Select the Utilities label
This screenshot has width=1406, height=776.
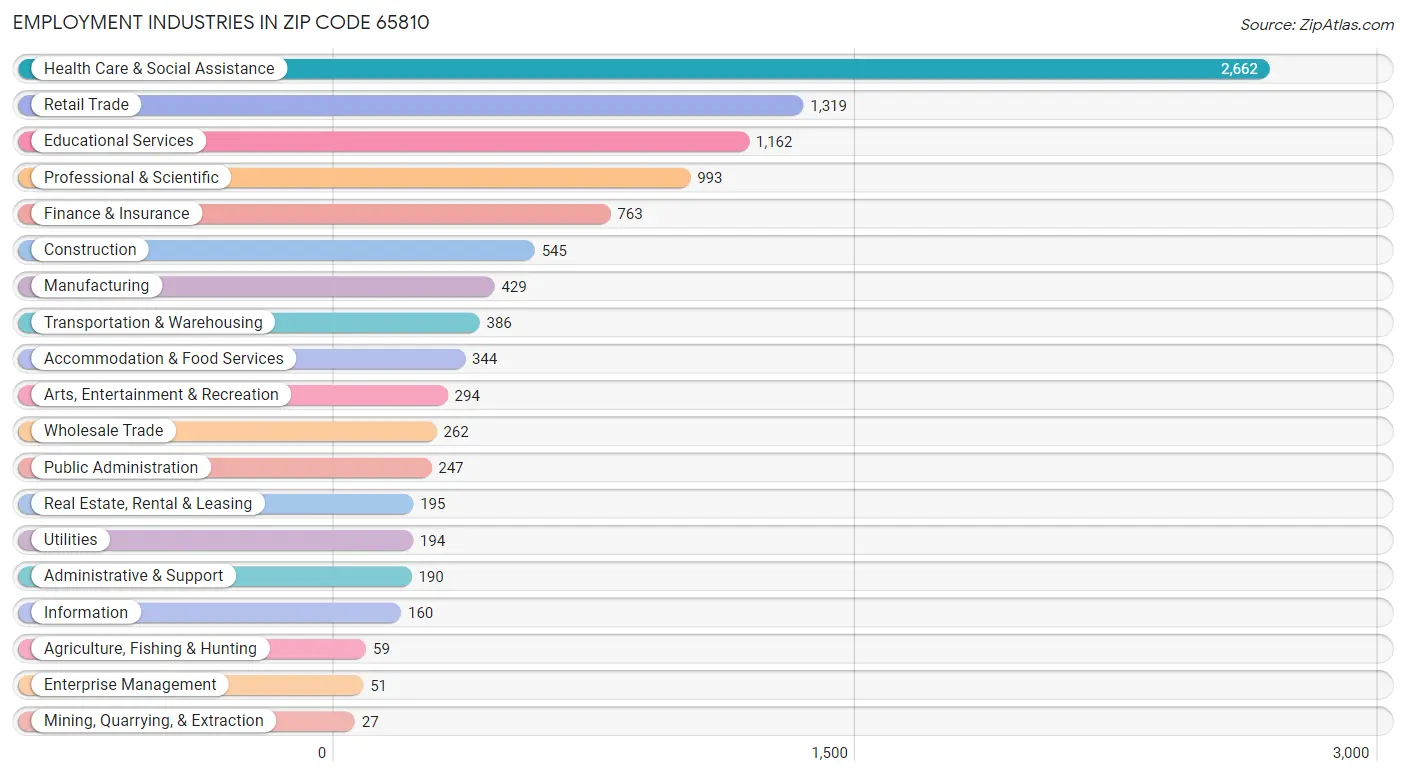[x=71, y=540]
